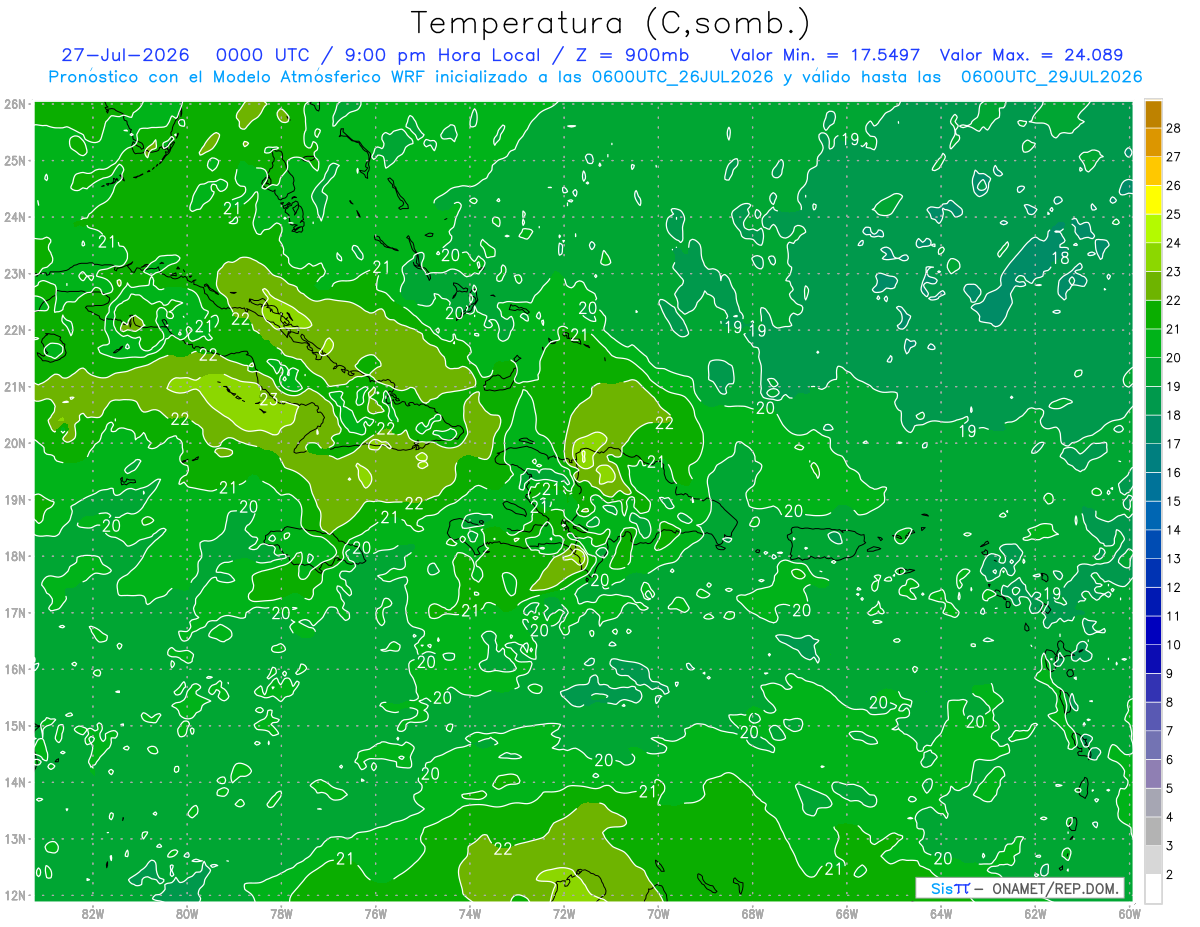Click the 20N latitude label
The width and height of the screenshot is (1200, 927).
15,443
